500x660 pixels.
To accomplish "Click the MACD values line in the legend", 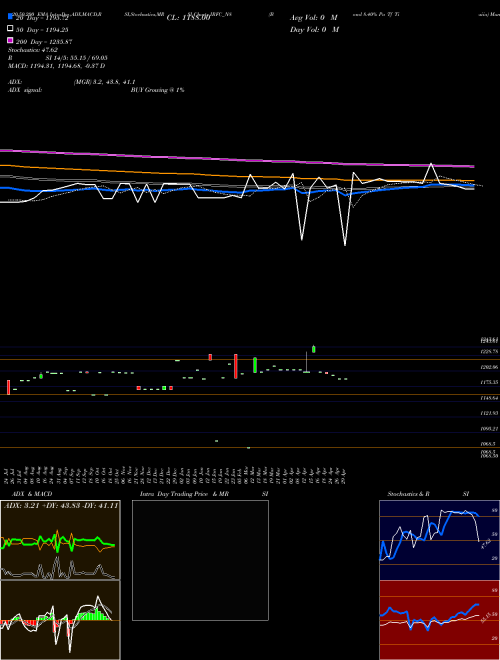I will click(x=56, y=66).
